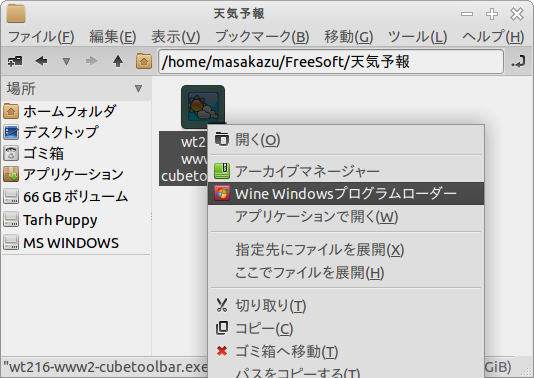Open the ヘルプ(H) menu
The image size is (534, 378).
click(x=493, y=37)
